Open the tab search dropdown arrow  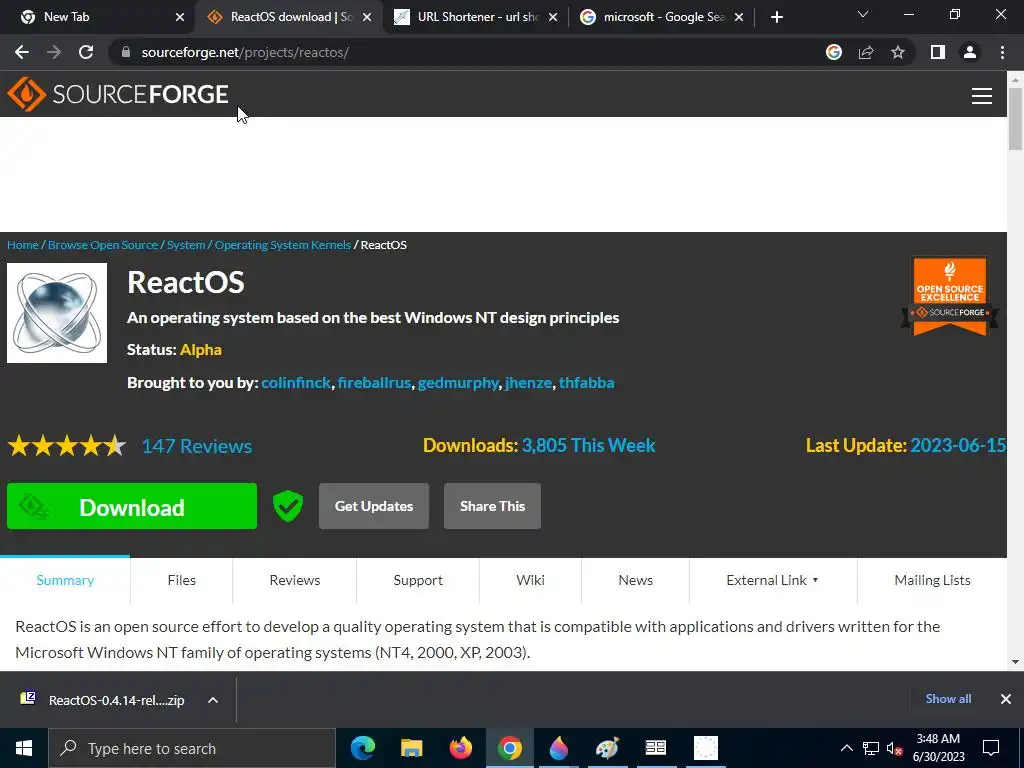click(x=863, y=14)
